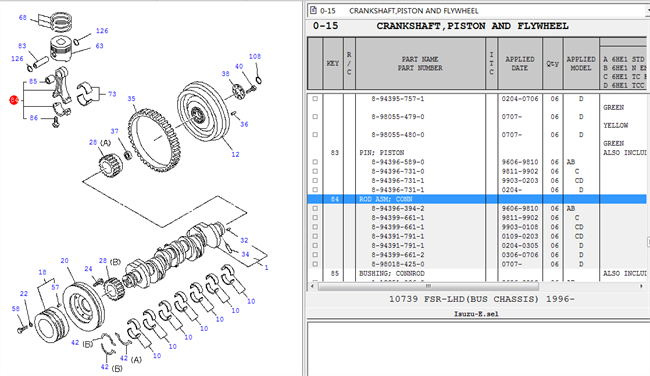650x376 pixels.
Task: Tick checkbox for part 8-98055-479-0
Action: click(x=315, y=116)
